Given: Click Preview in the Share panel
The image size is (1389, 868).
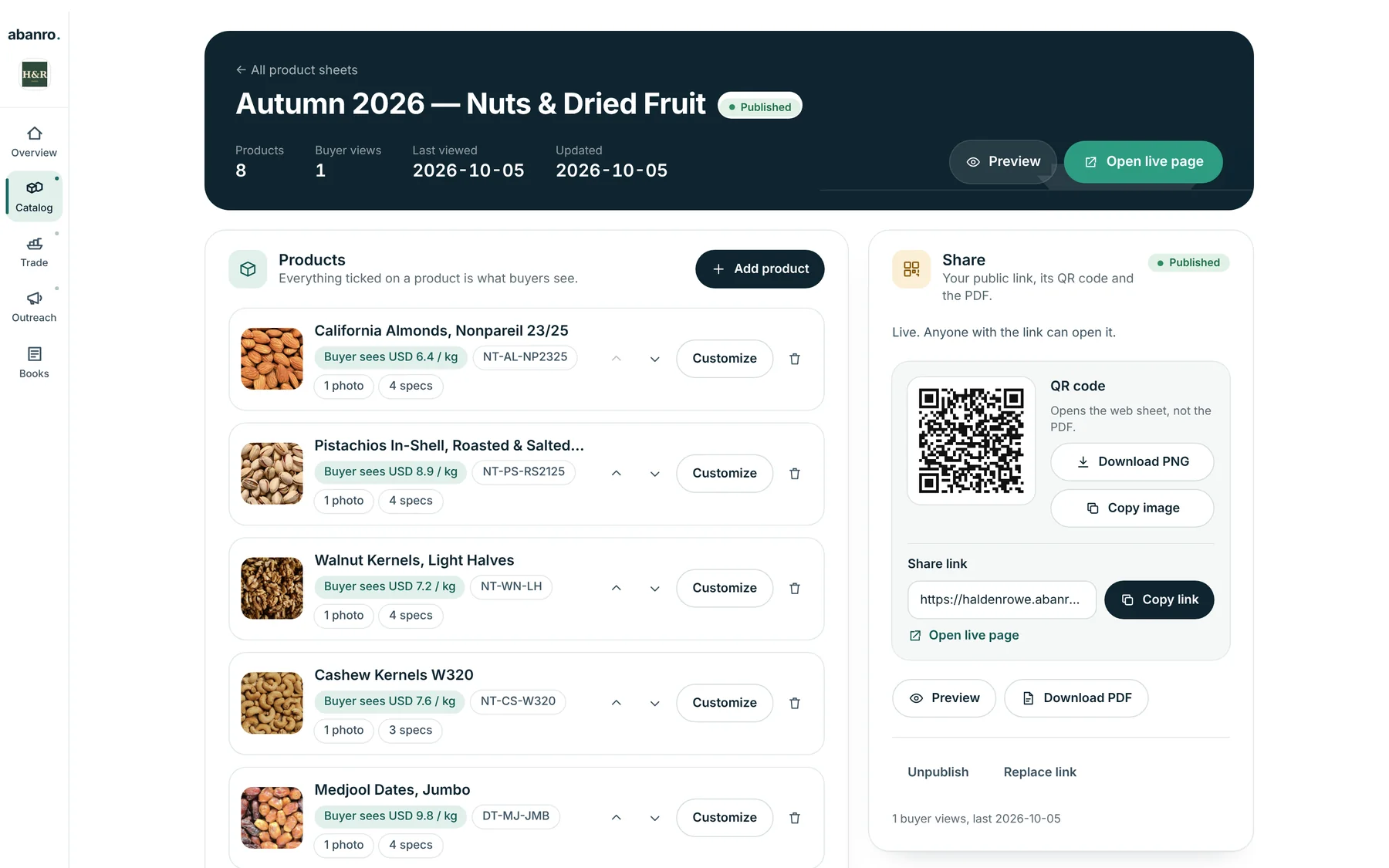Looking at the screenshot, I should pos(945,698).
